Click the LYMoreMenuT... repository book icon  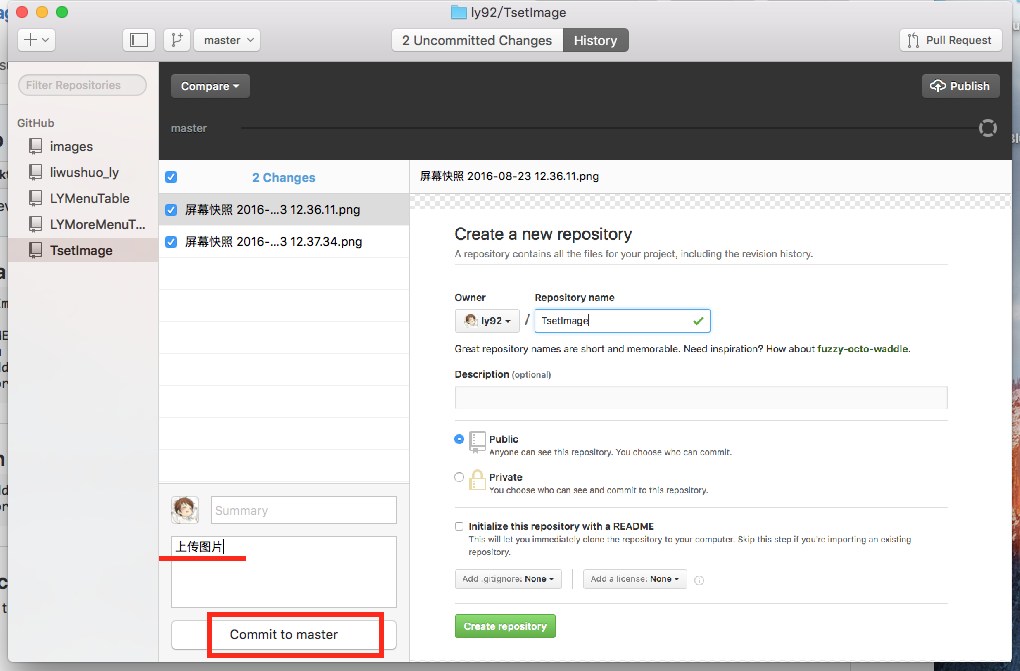point(36,225)
